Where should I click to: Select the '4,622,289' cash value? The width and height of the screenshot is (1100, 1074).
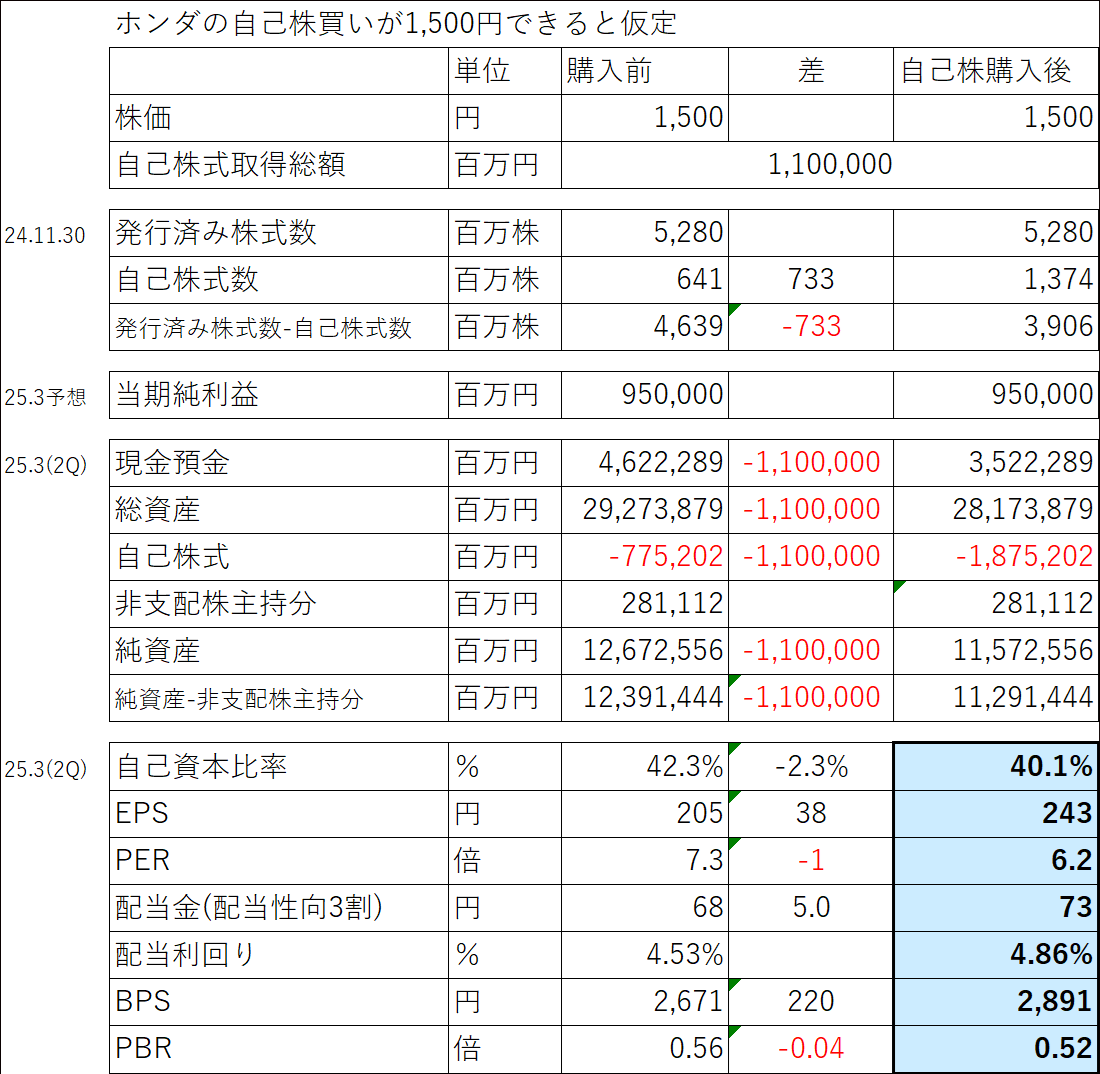(661, 462)
